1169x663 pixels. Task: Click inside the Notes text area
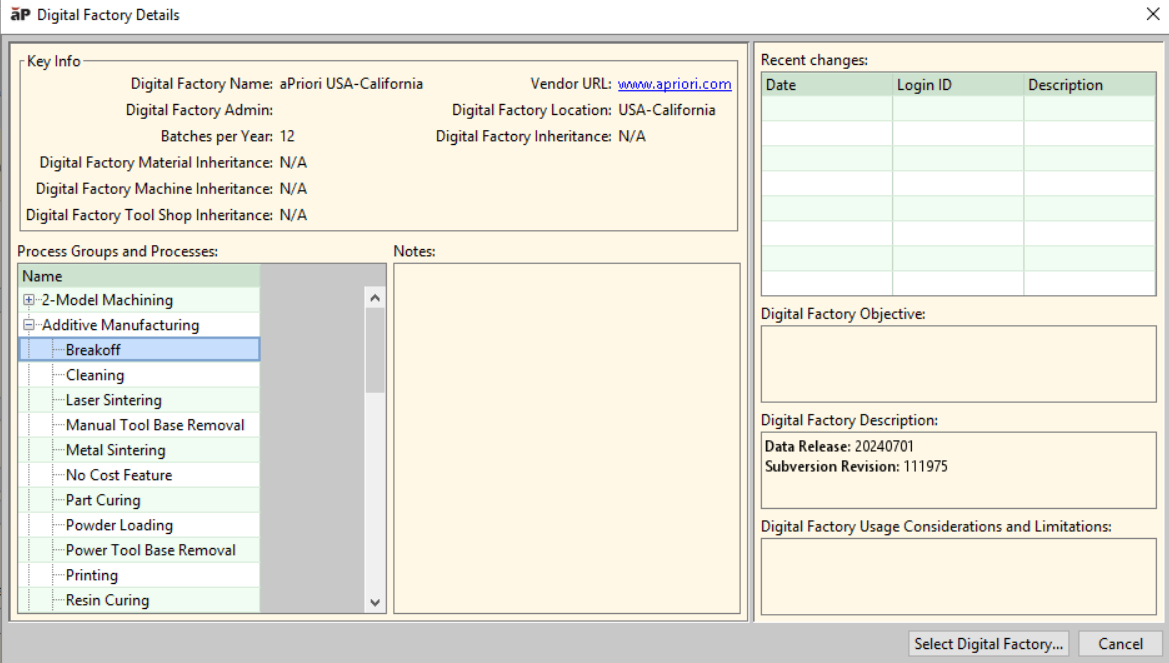pyautogui.click(x=567, y=439)
